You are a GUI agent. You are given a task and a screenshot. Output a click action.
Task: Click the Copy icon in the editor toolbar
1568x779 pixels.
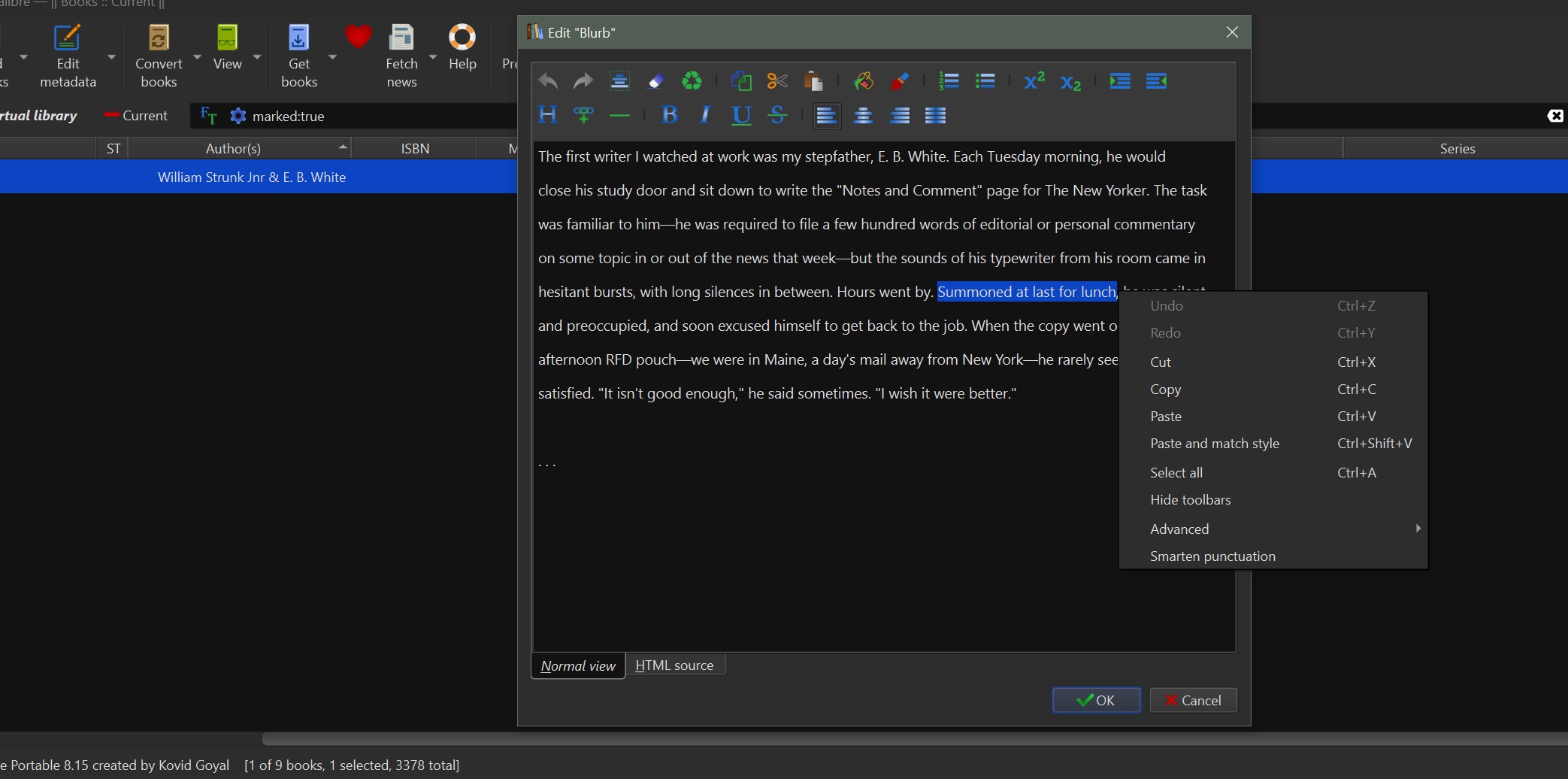[x=741, y=81]
